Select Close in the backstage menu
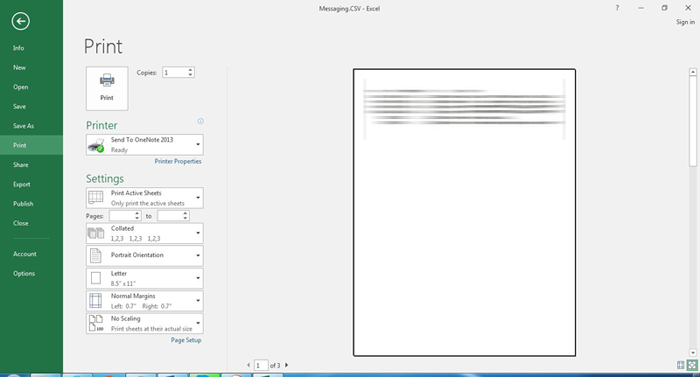Image resolution: width=700 pixels, height=377 pixels. click(x=31, y=223)
